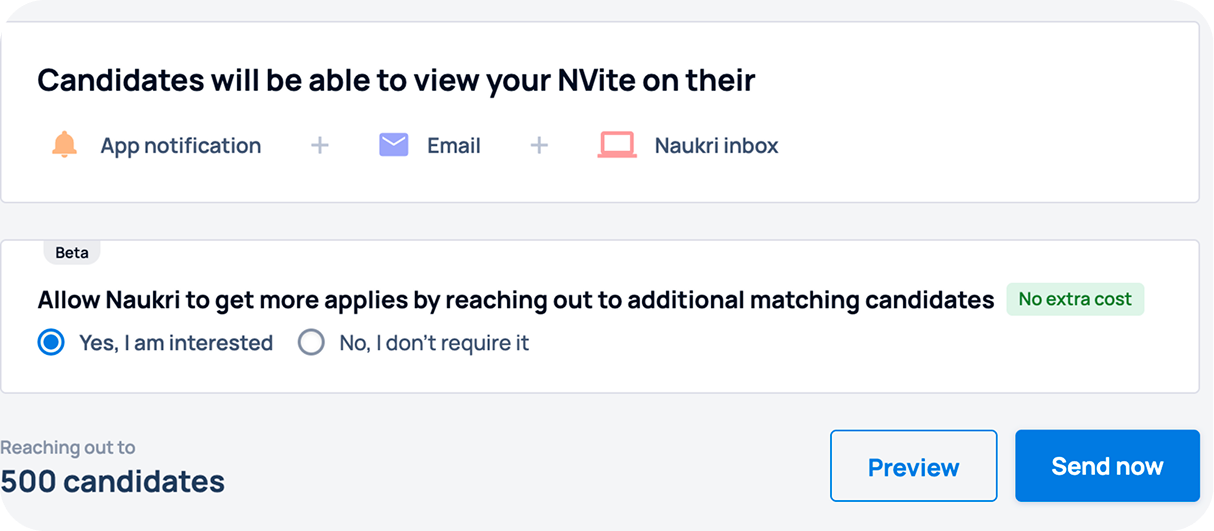
Task: Click the Beta badge
Action: [x=72, y=253]
